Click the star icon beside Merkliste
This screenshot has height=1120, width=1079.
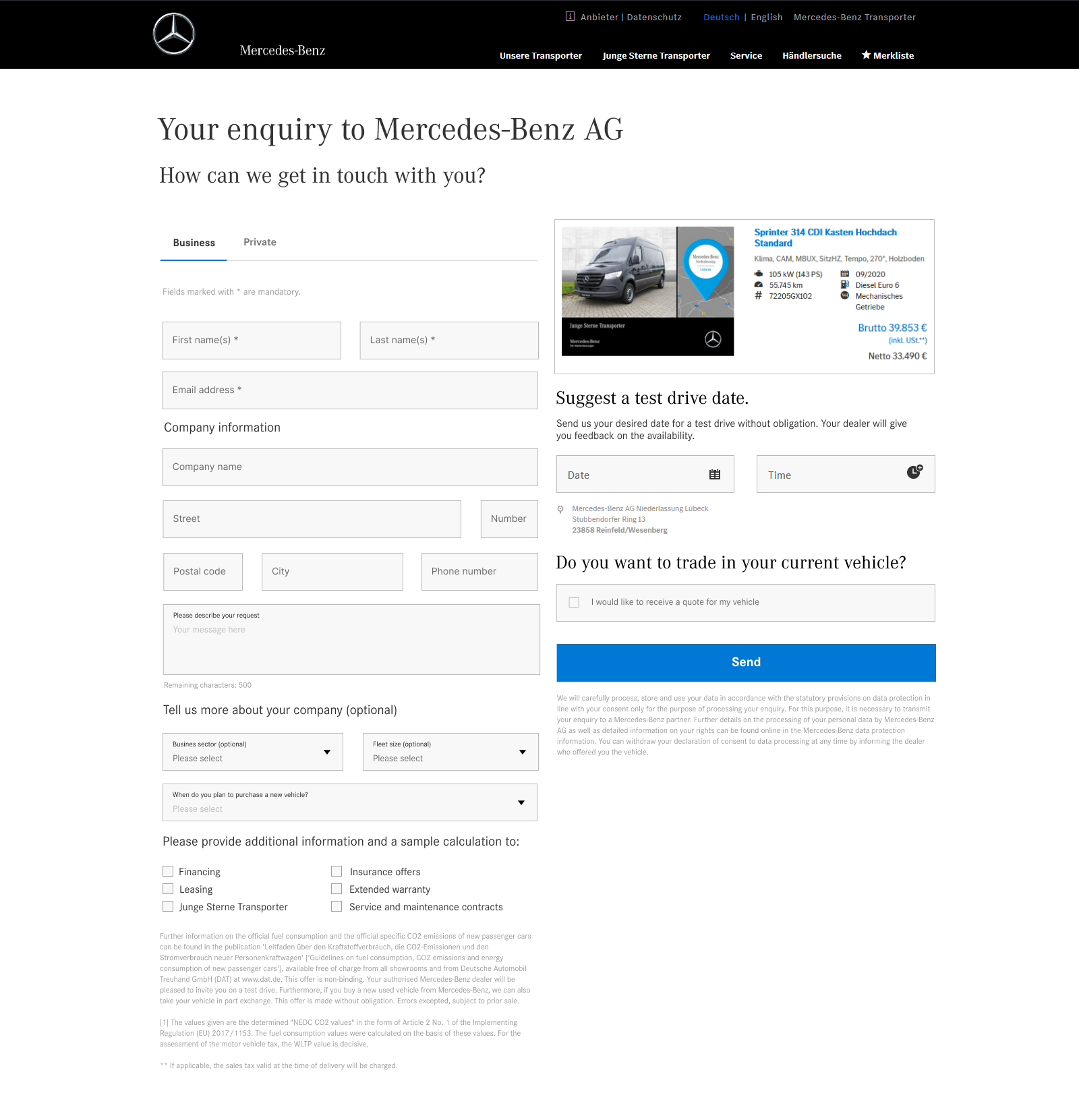[866, 55]
